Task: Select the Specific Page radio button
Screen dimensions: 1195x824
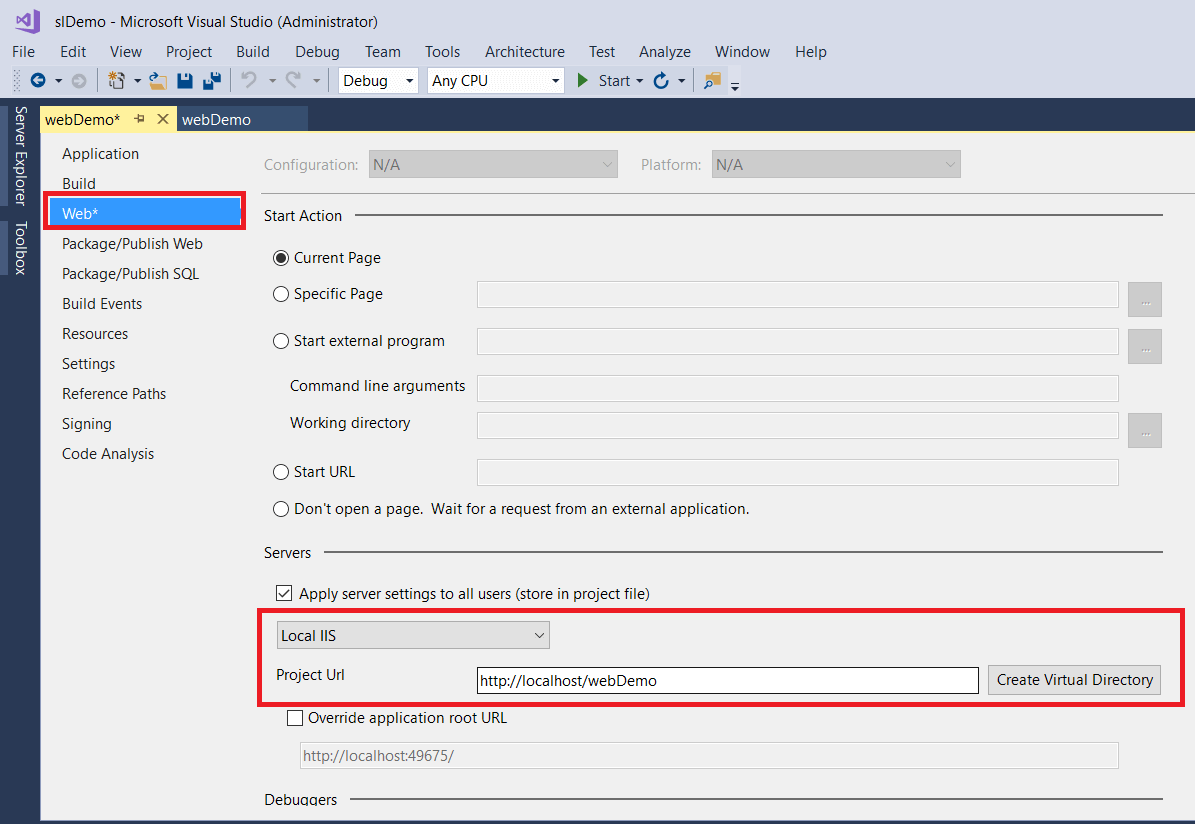Action: pyautogui.click(x=280, y=293)
